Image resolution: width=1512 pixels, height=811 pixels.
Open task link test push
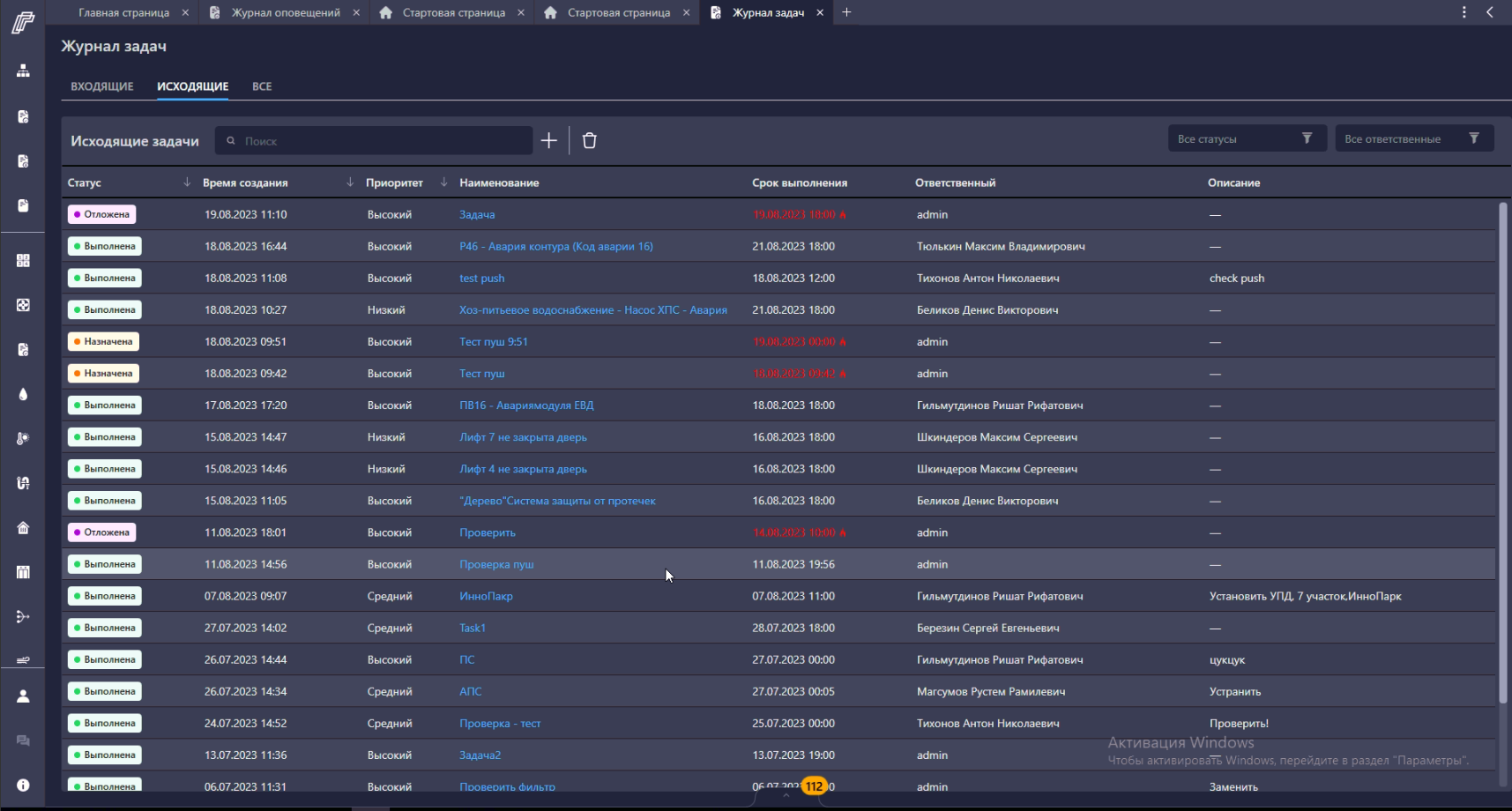[x=481, y=278]
